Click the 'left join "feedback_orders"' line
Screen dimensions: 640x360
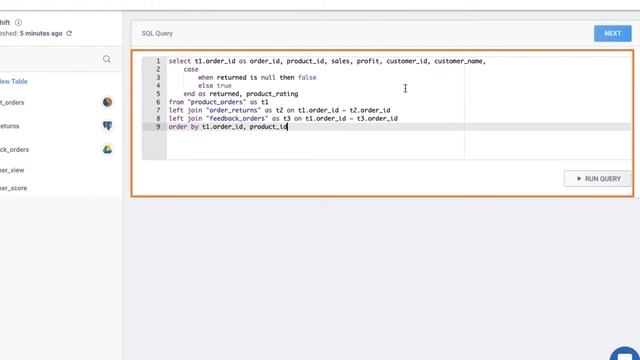point(283,118)
